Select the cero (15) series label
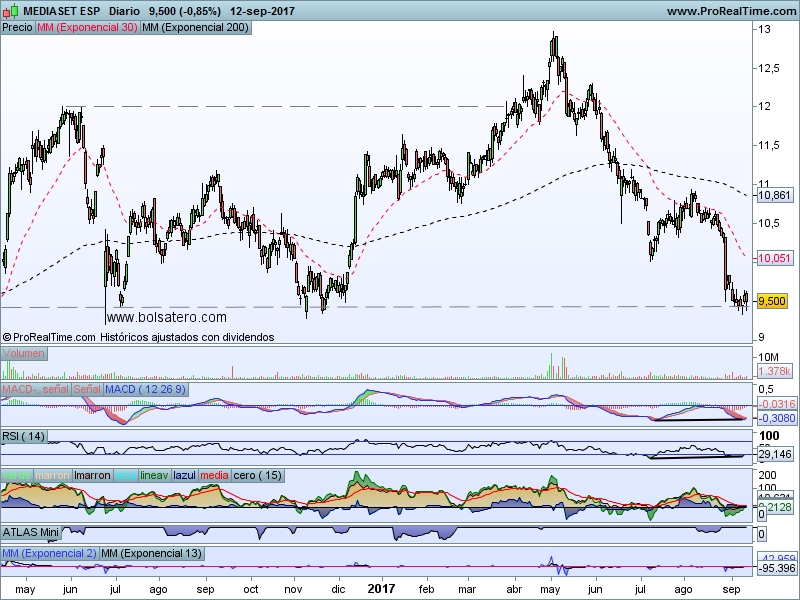Screen dimensions: 800x600 tap(258, 475)
